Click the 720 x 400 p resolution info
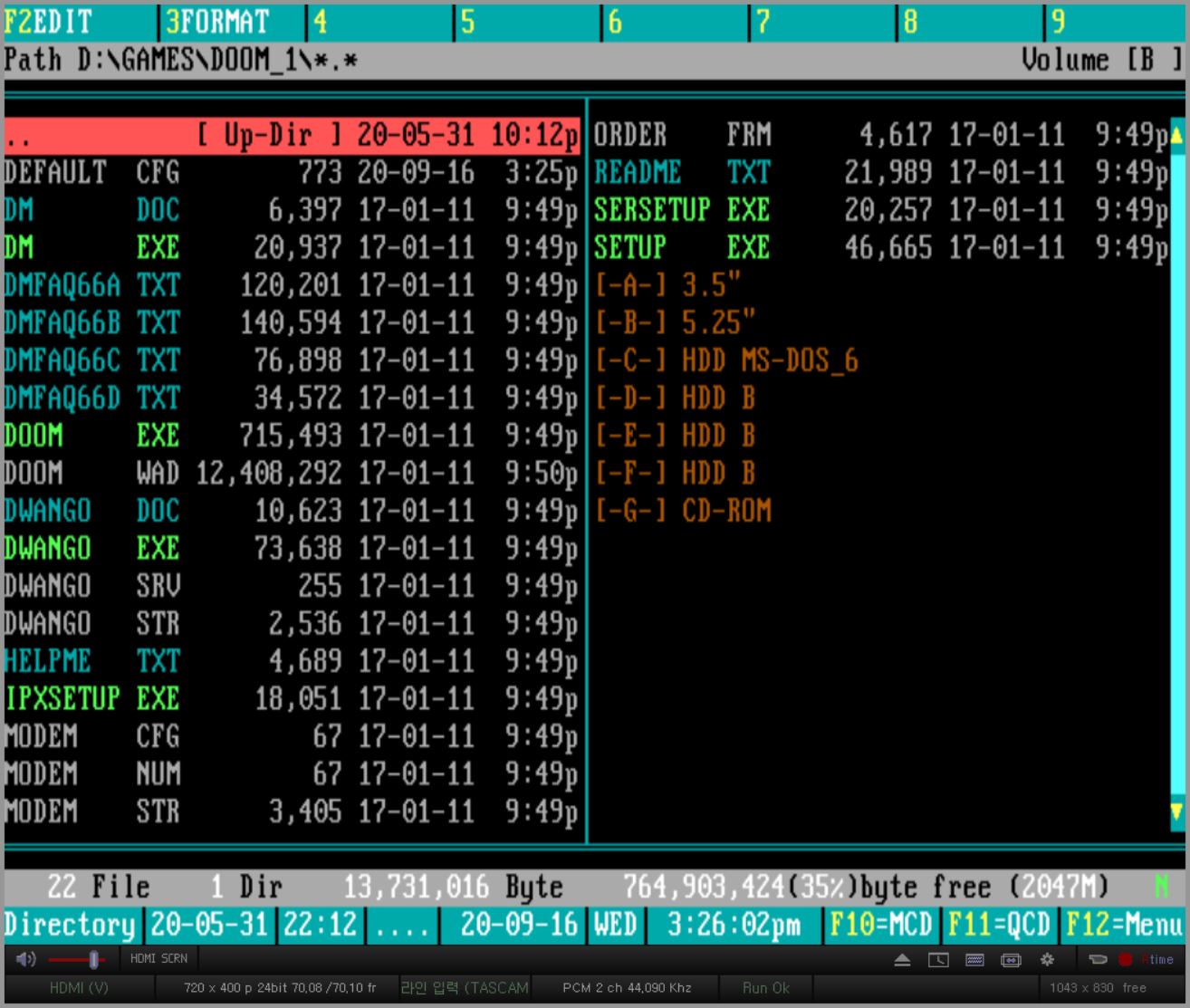The image size is (1190, 1008). [x=279, y=988]
